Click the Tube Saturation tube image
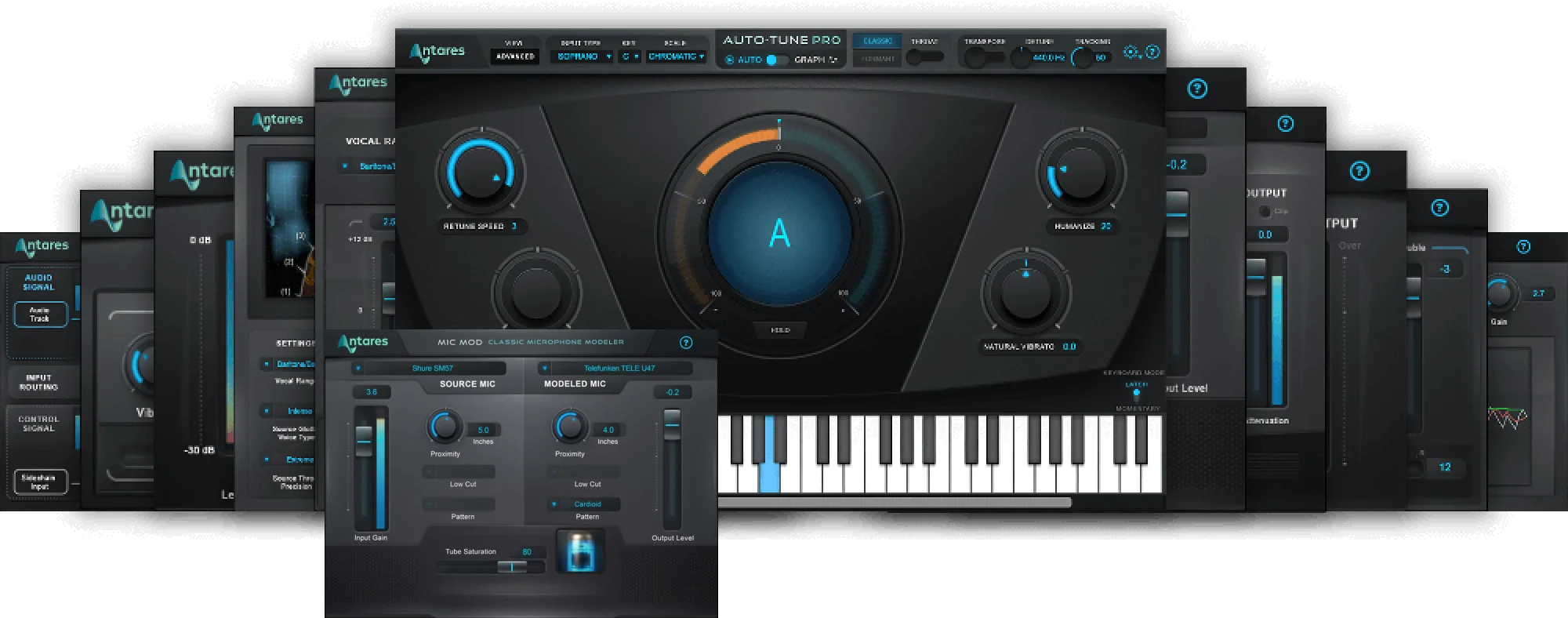Viewport: 1568px width, 618px height. point(580,551)
